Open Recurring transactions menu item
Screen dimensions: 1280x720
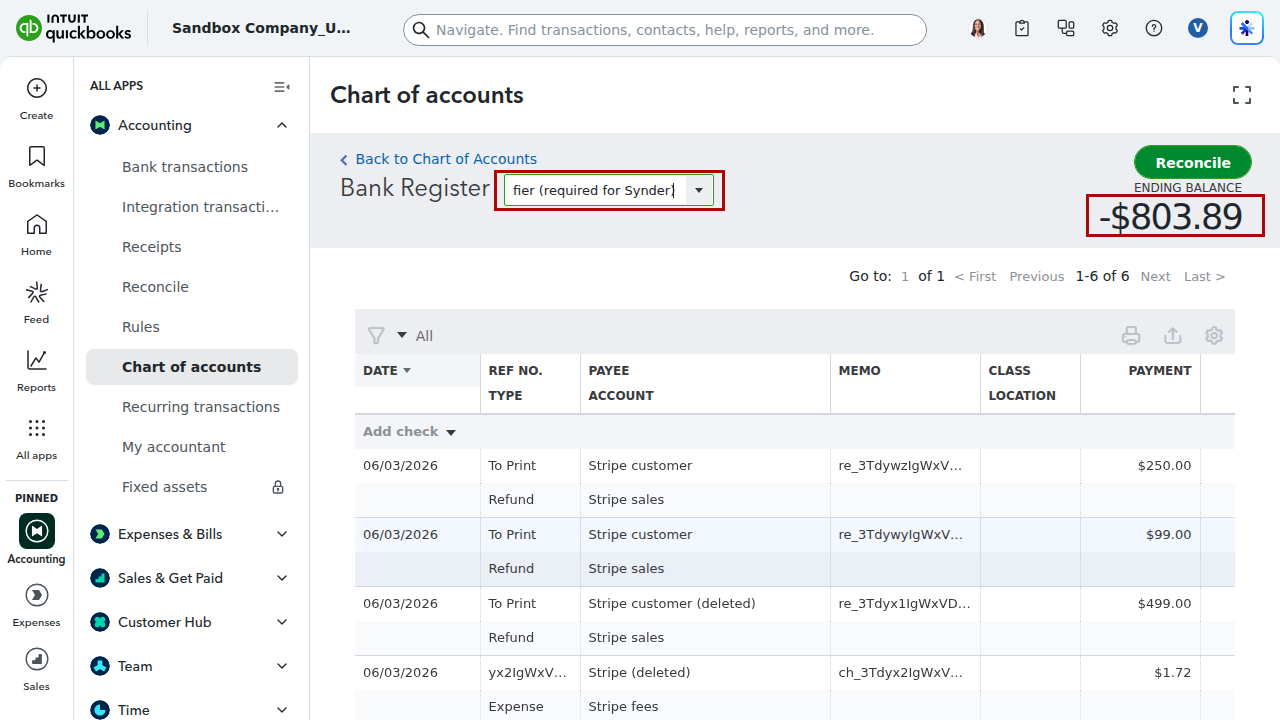tap(201, 407)
